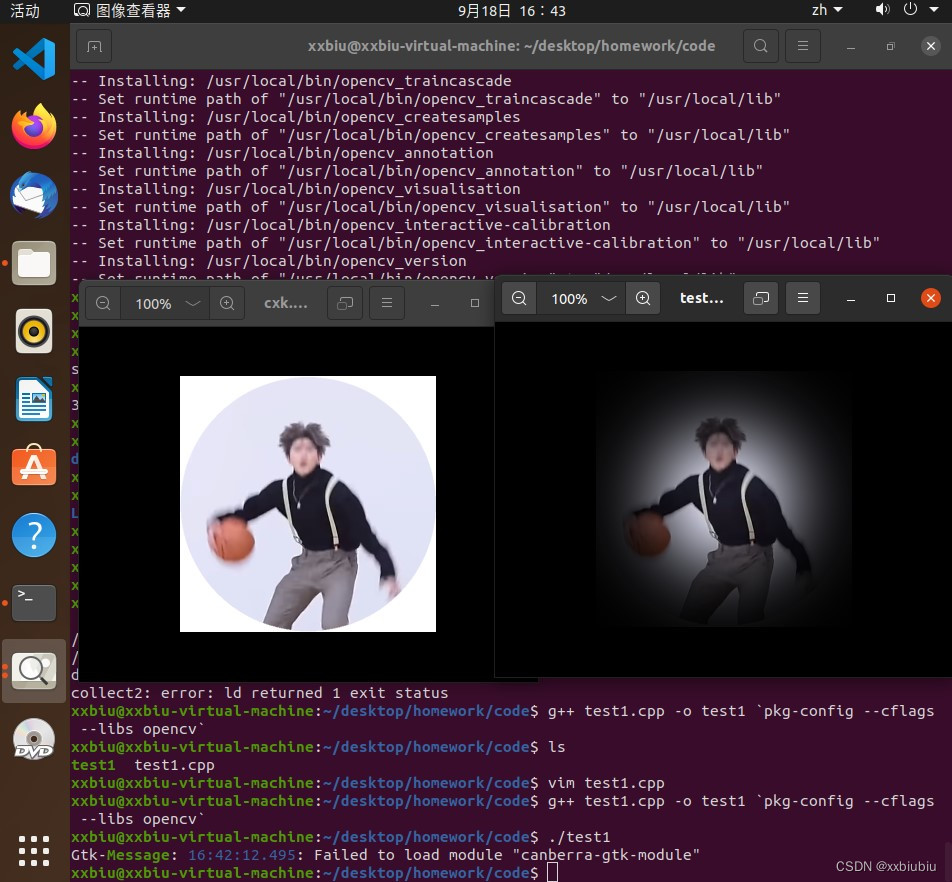Open hamburger menu in cxk image window
The width and height of the screenshot is (952, 882).
click(x=387, y=303)
